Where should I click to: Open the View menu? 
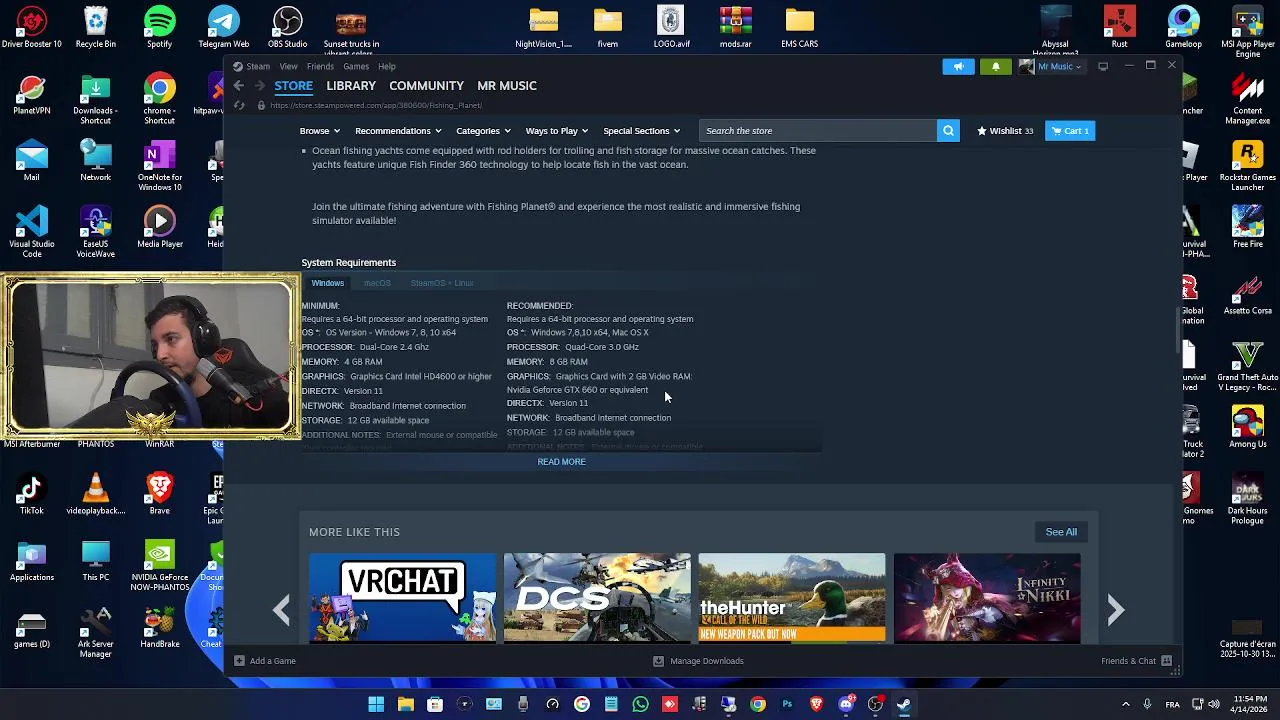288,67
